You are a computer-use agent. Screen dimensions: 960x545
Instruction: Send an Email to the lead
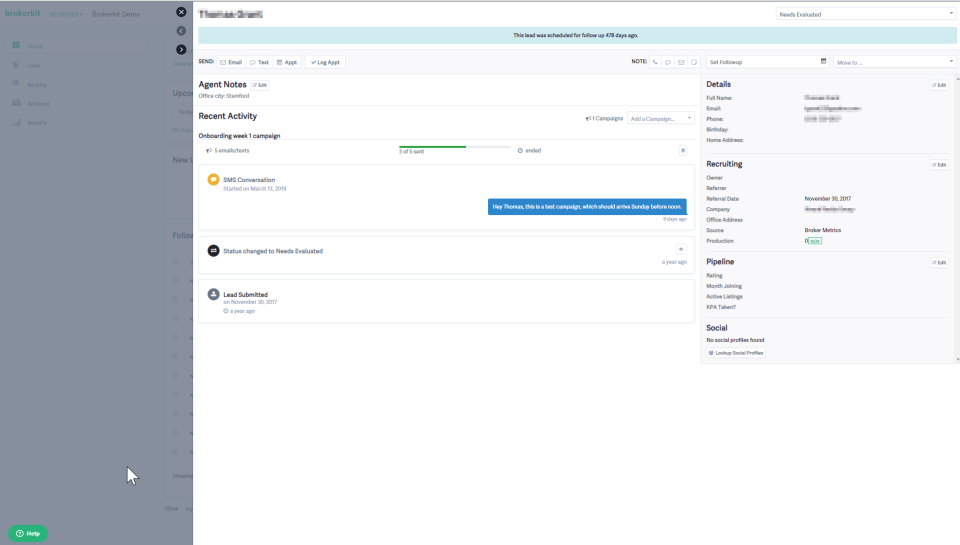point(231,62)
